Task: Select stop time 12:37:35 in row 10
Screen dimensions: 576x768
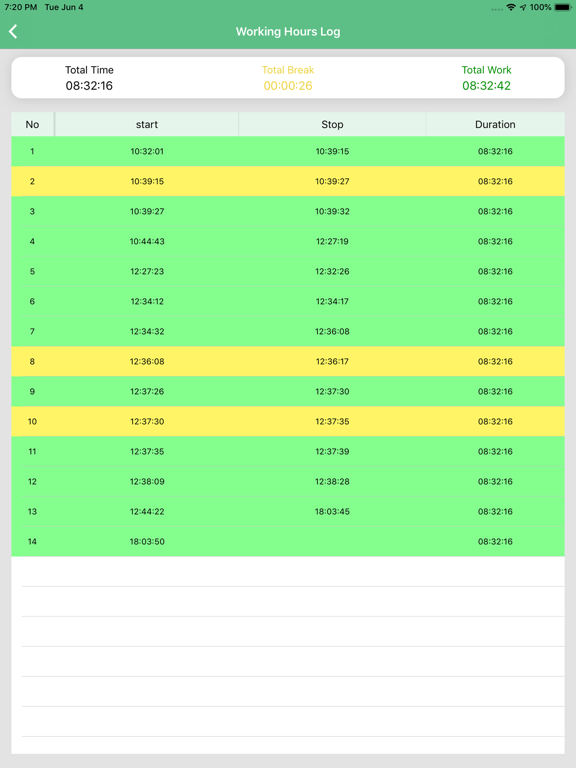Action: (332, 422)
